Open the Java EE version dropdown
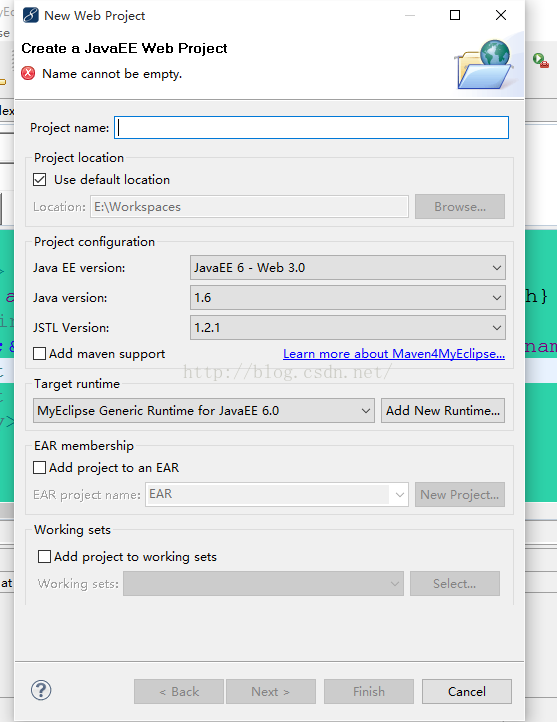Viewport: 557px width, 722px height. tap(348, 268)
